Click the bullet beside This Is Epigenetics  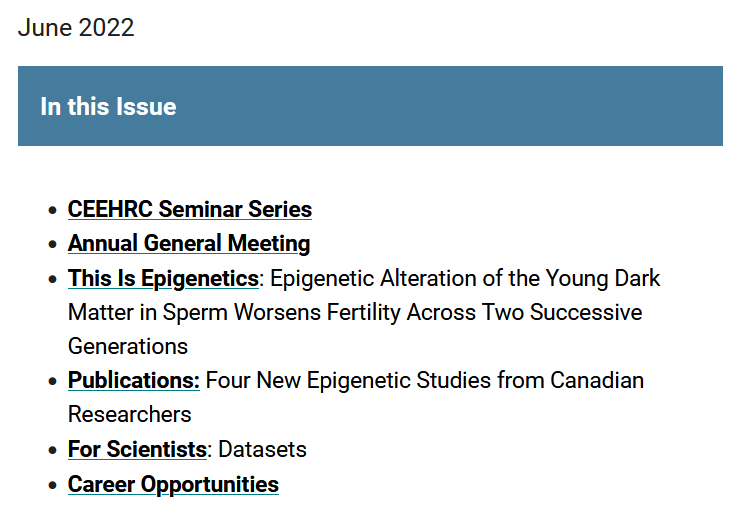(x=52, y=279)
